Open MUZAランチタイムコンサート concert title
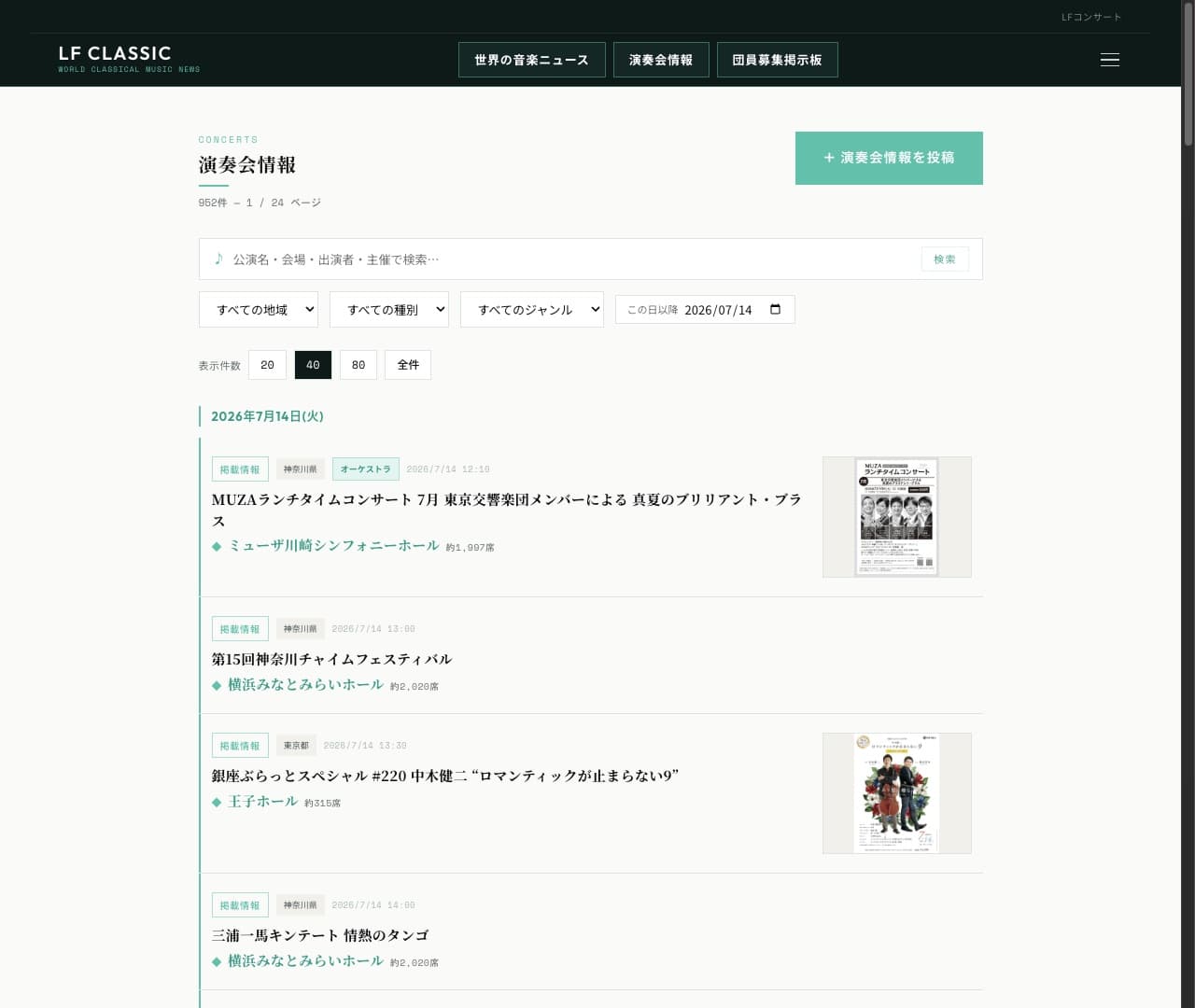The width and height of the screenshot is (1195, 1008). (x=507, y=510)
